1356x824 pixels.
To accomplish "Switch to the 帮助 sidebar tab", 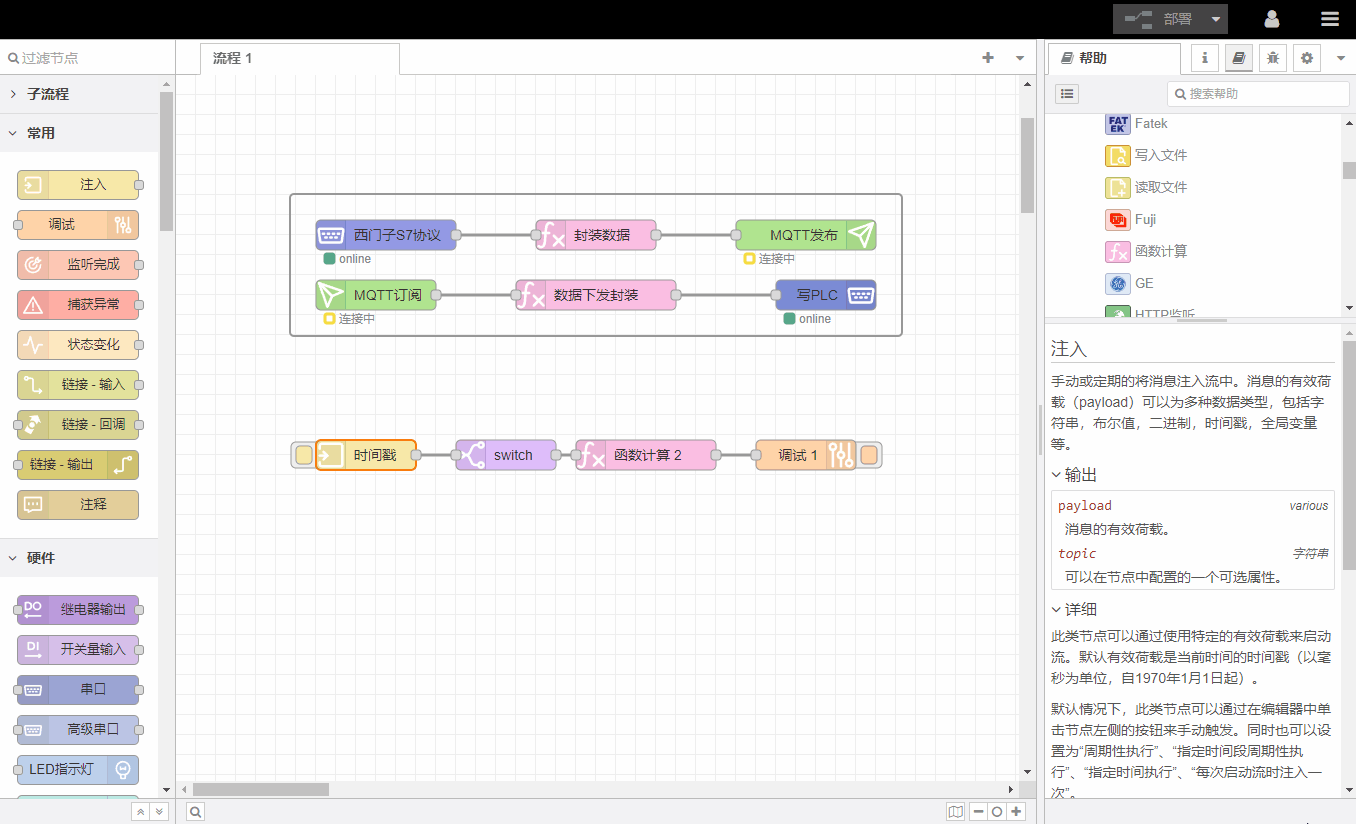I will click(x=1092, y=58).
